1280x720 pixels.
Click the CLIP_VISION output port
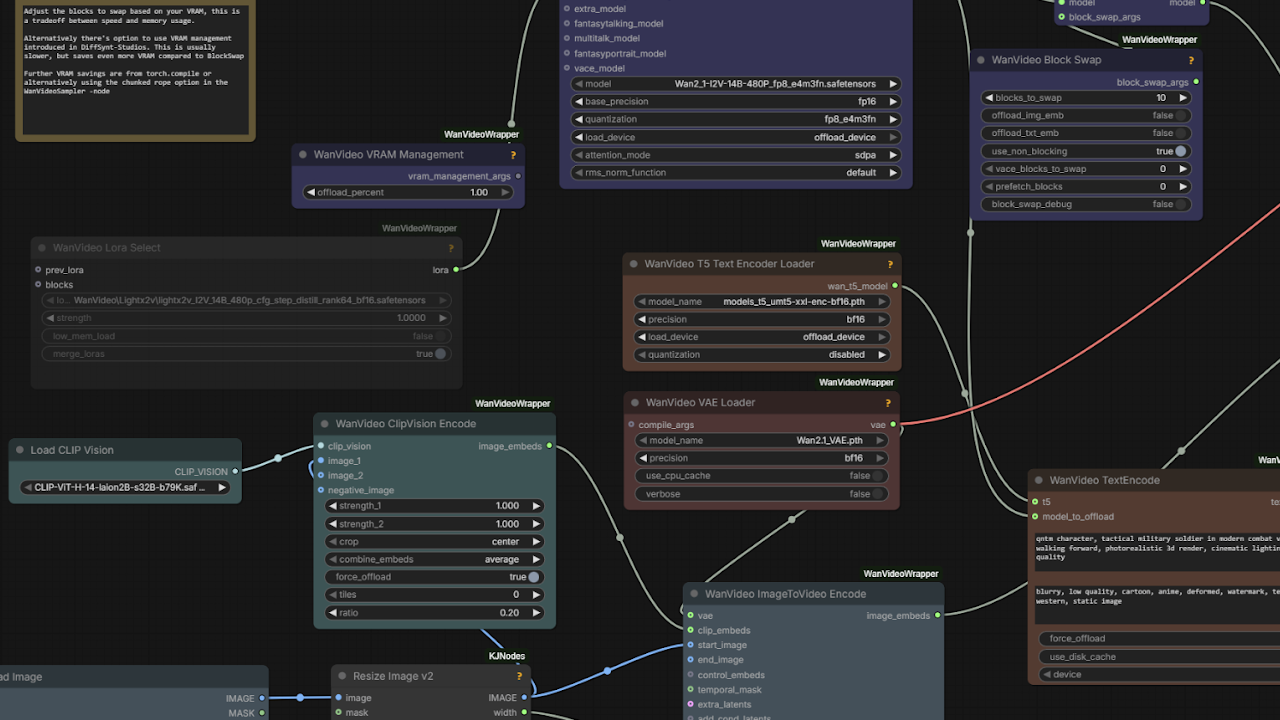(236, 471)
